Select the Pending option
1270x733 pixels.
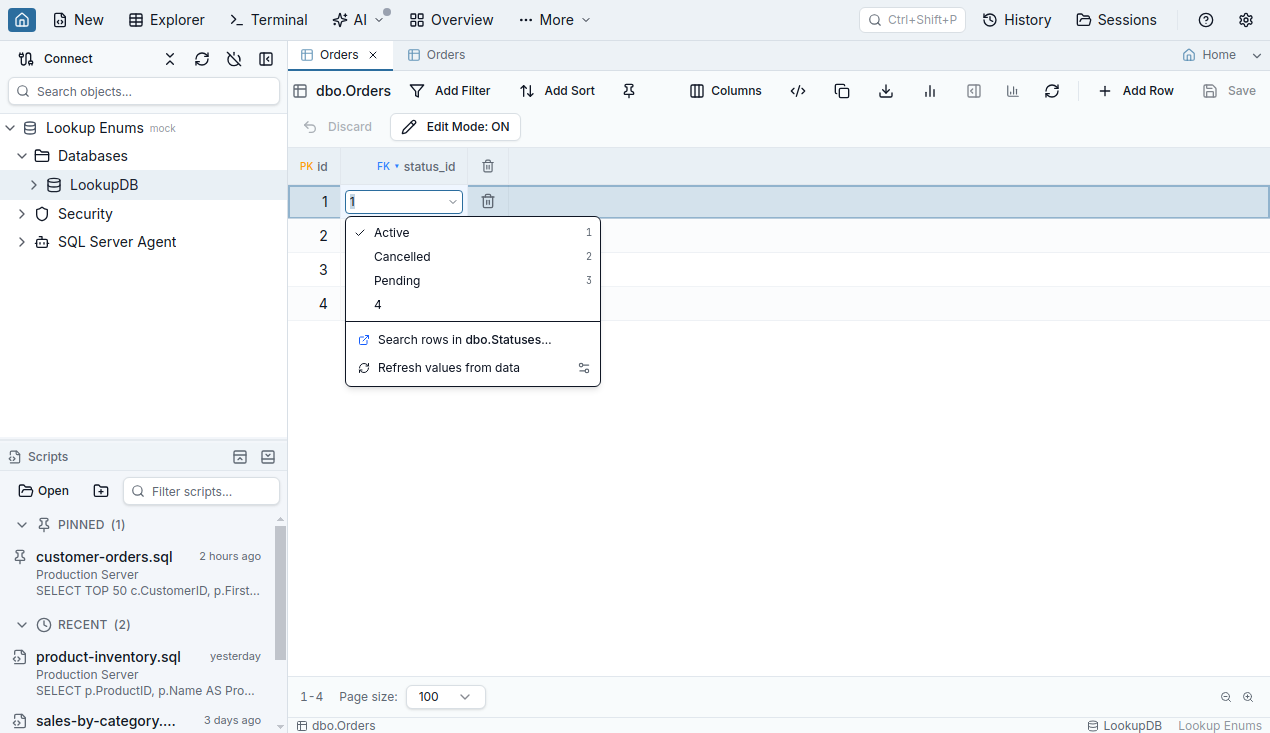click(473, 281)
